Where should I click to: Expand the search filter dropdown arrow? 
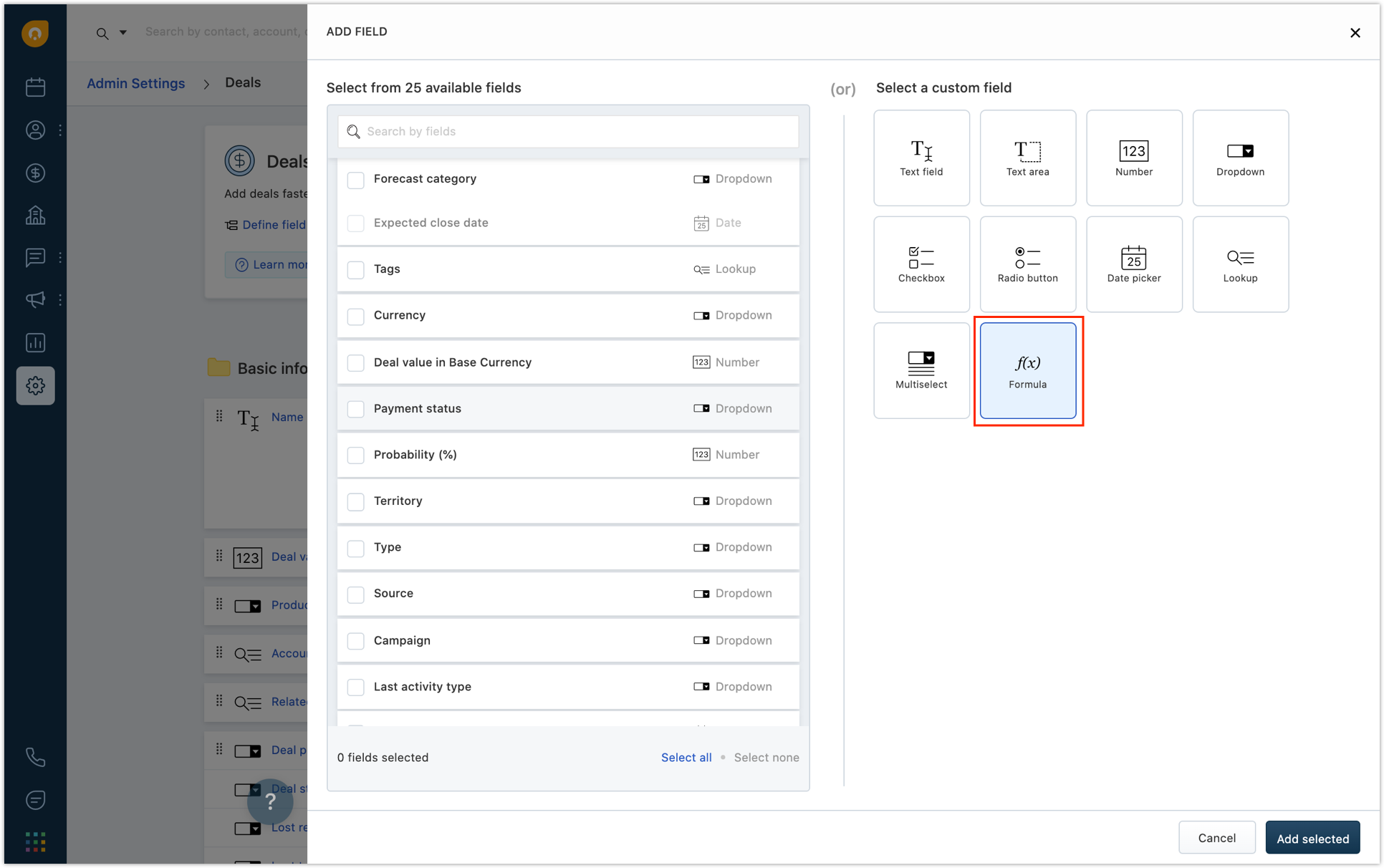123,32
